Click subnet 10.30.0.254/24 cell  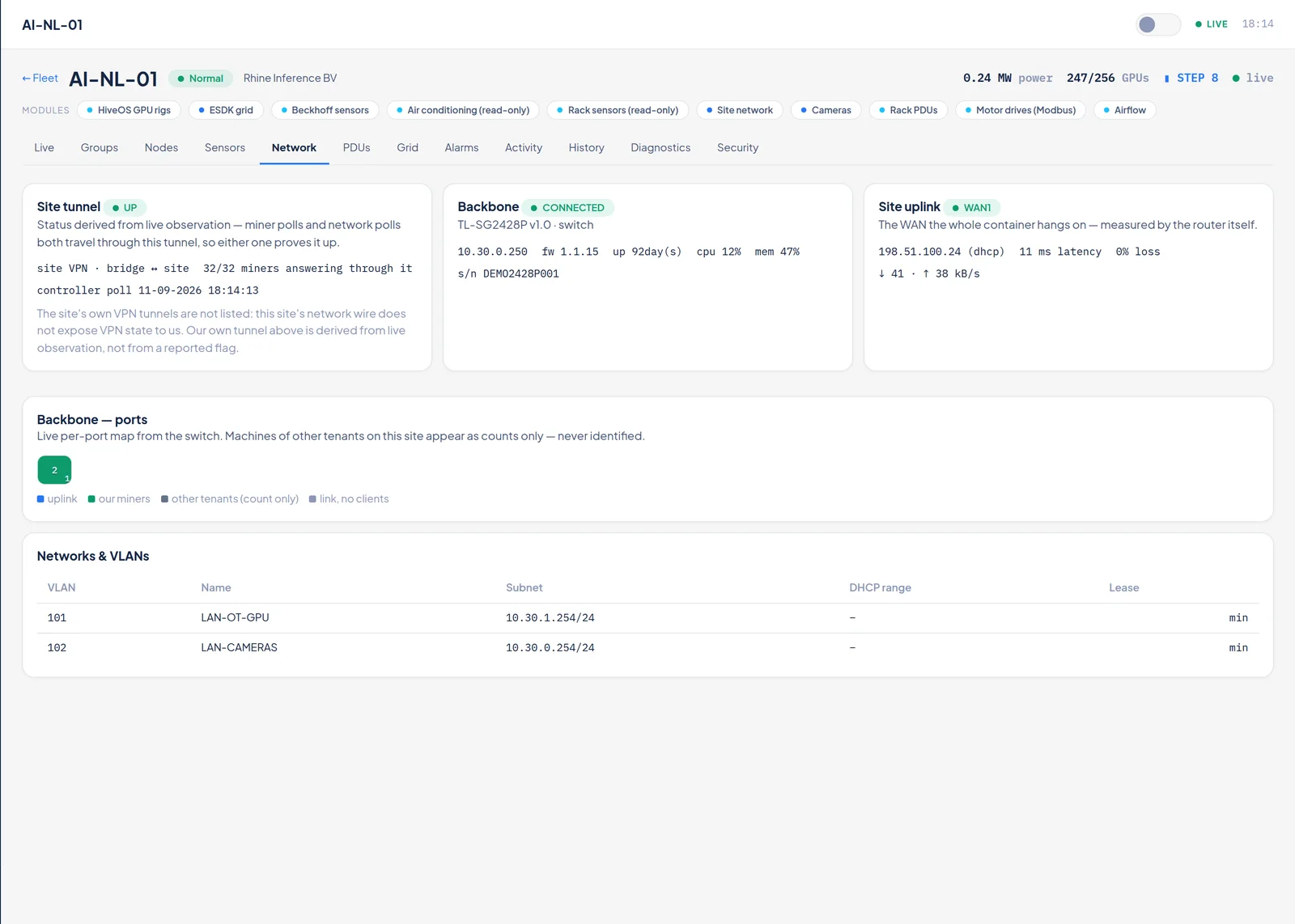(x=550, y=648)
